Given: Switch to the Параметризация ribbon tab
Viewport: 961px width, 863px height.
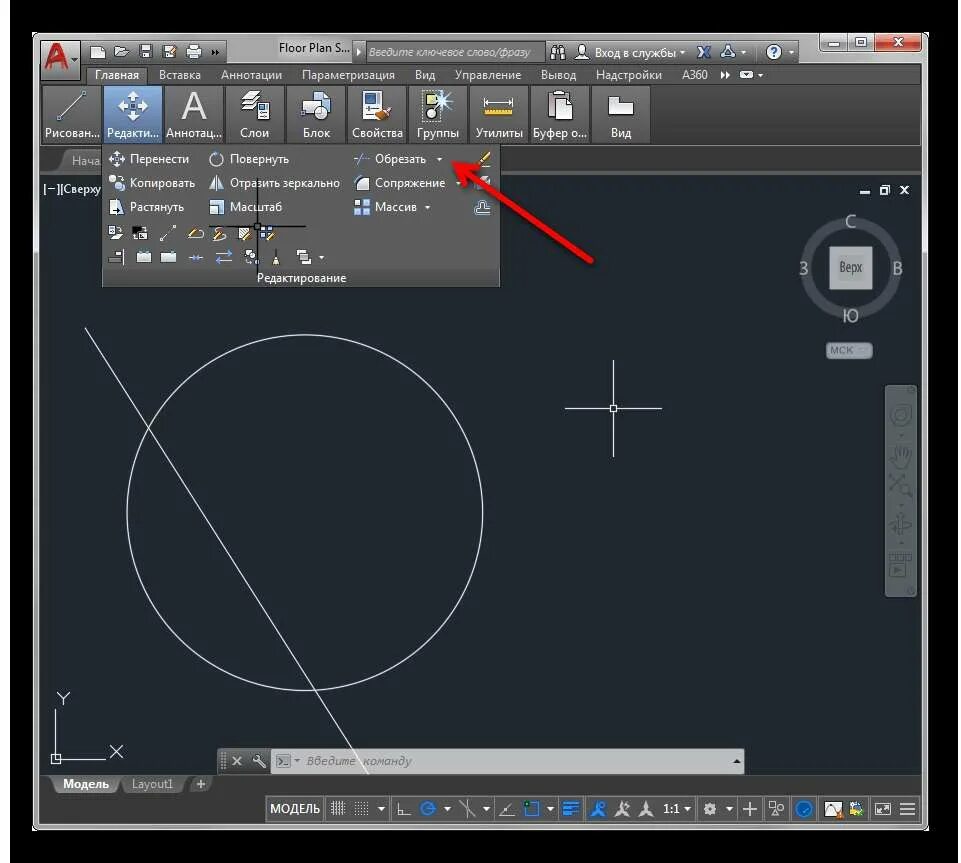Looking at the screenshot, I should pyautogui.click(x=348, y=75).
